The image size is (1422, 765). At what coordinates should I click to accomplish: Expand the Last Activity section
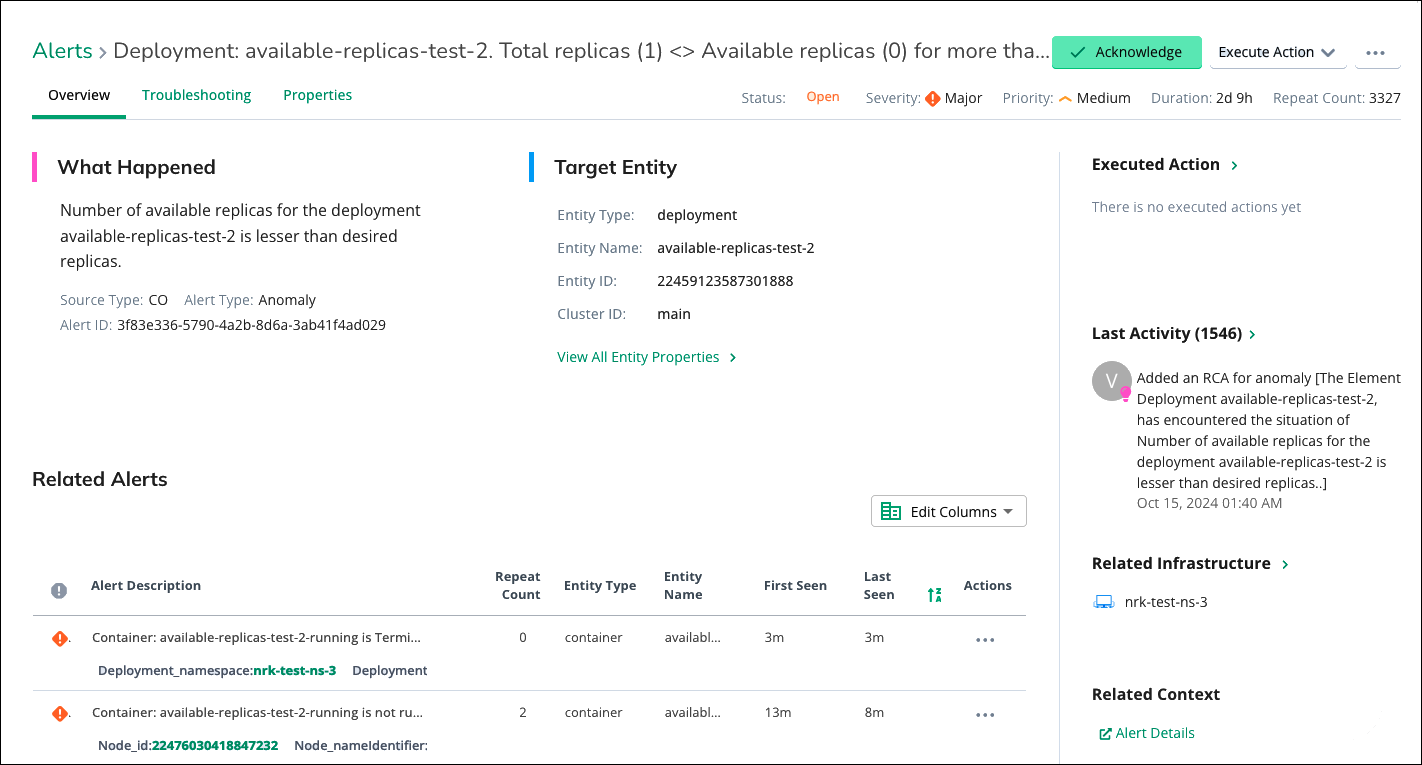click(x=1253, y=334)
